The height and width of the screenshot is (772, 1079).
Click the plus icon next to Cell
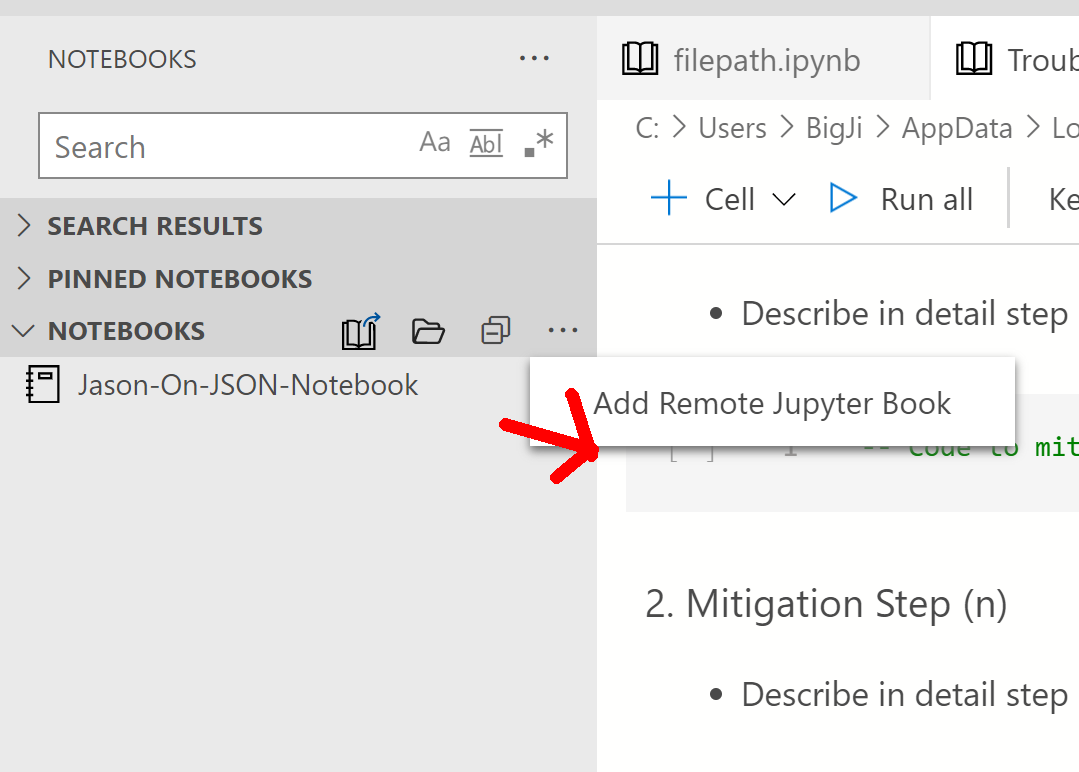pyautogui.click(x=668, y=198)
